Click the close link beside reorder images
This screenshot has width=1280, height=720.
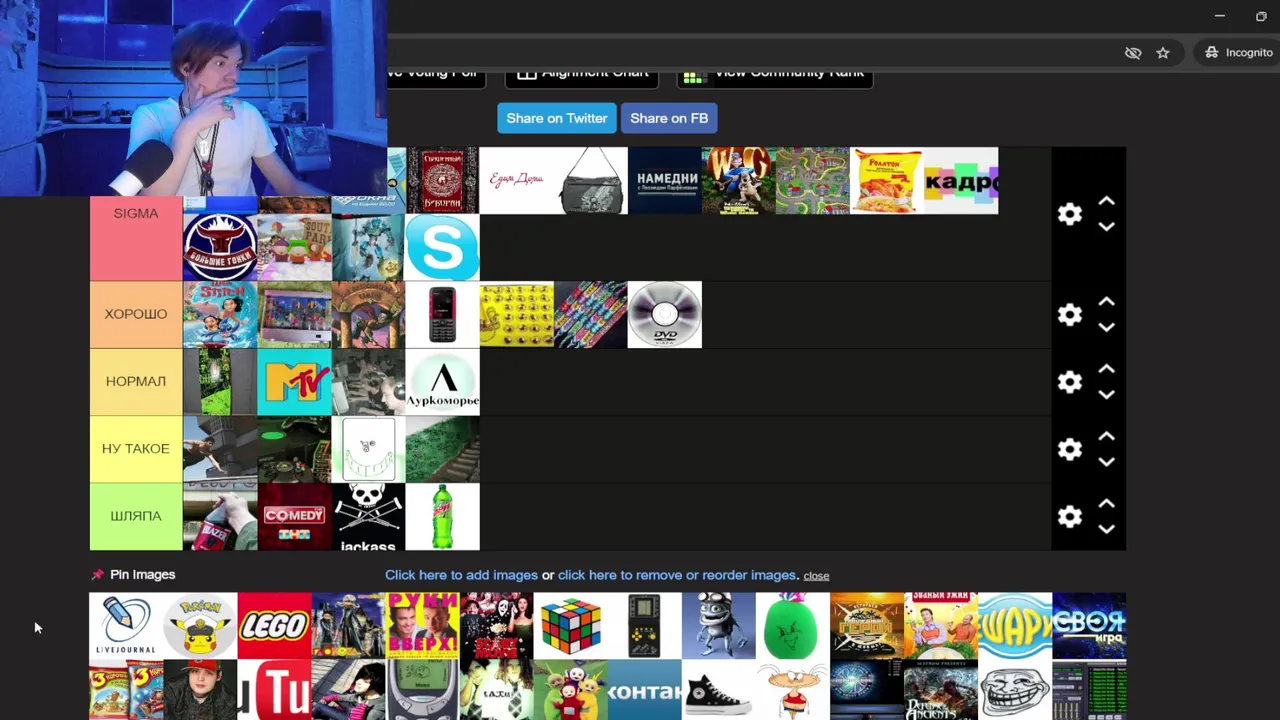click(816, 576)
